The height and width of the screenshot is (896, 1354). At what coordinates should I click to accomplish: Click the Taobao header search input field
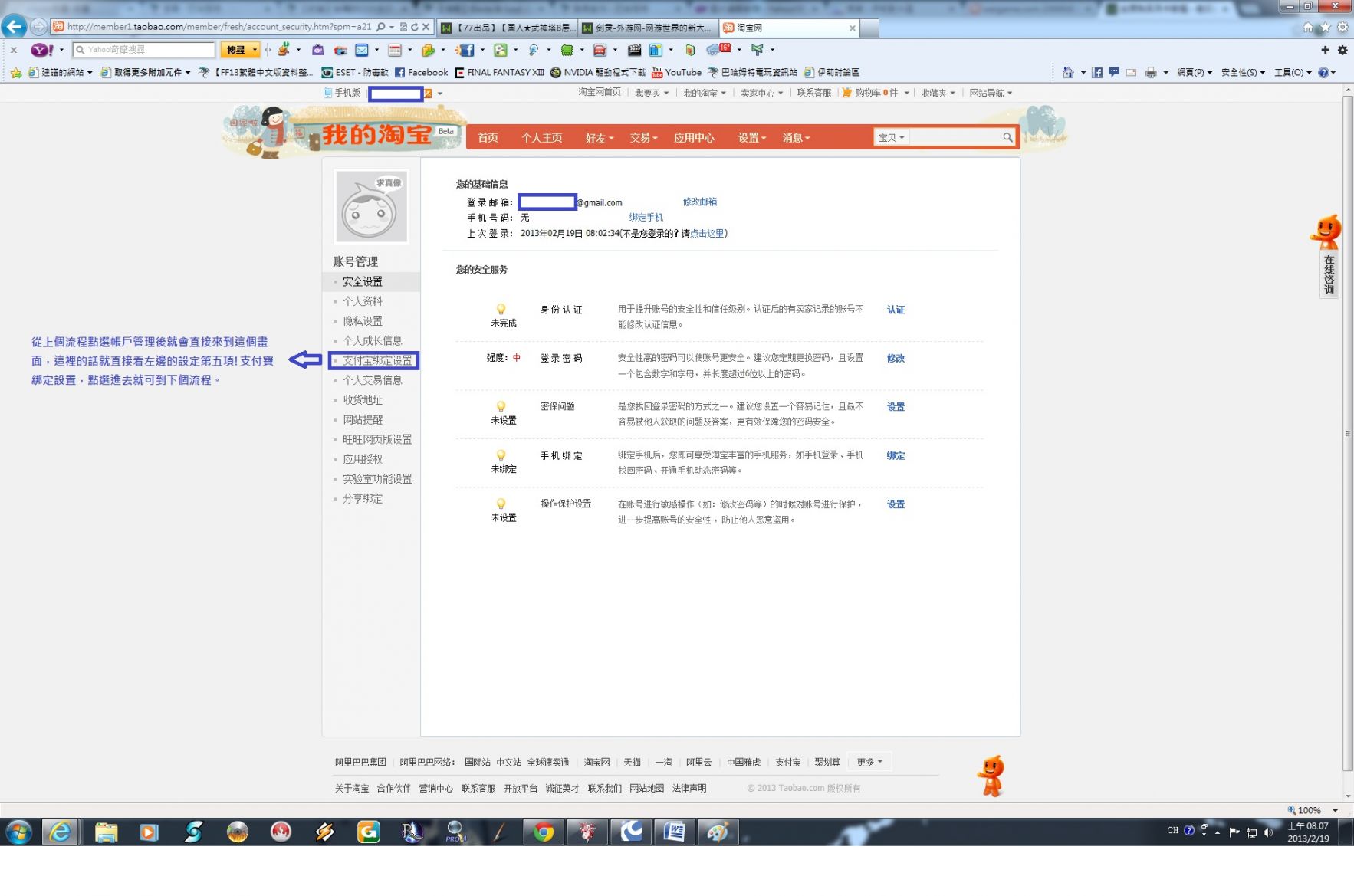click(x=955, y=137)
